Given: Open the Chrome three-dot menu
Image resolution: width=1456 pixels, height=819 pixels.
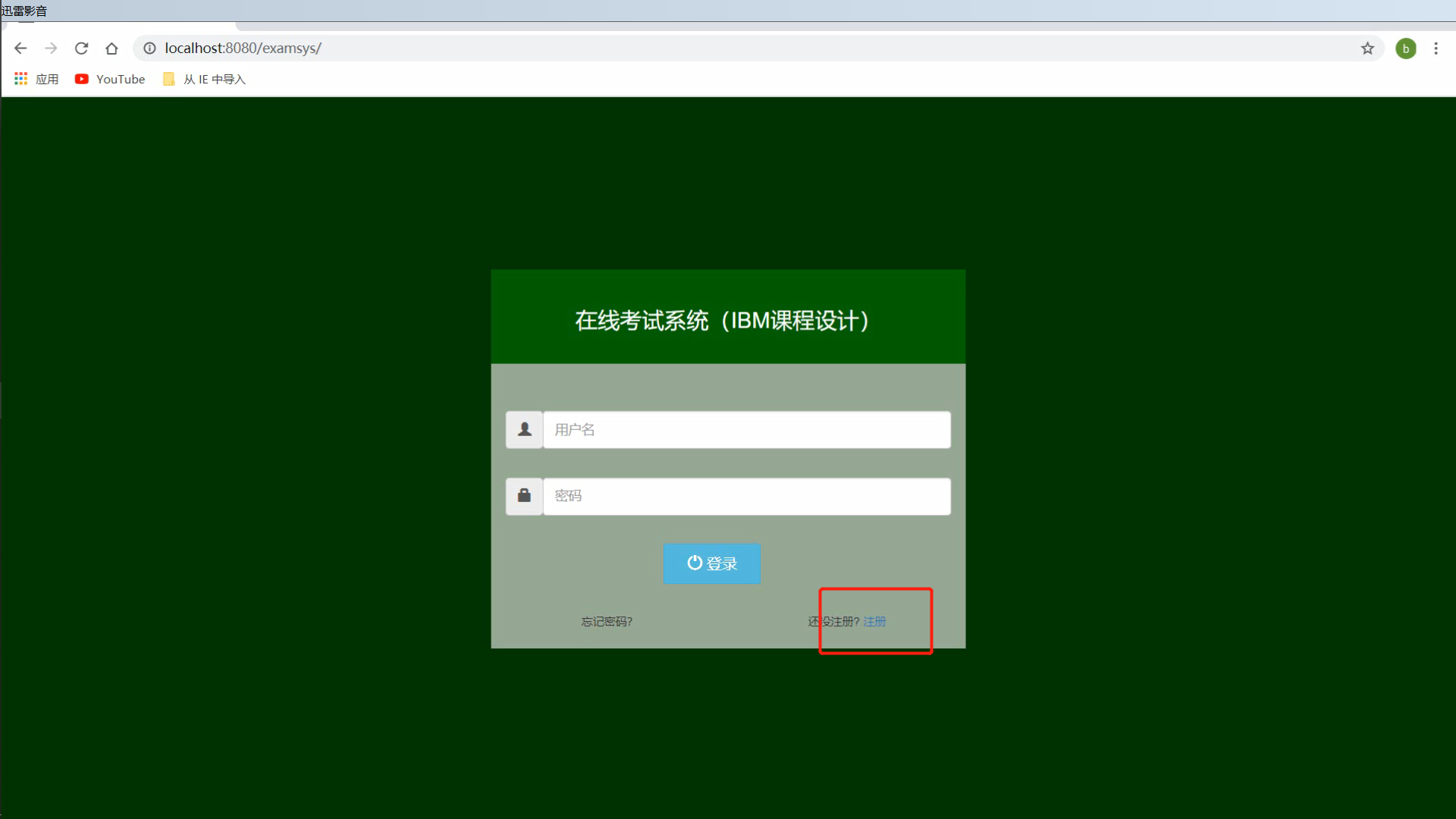Looking at the screenshot, I should 1436,49.
